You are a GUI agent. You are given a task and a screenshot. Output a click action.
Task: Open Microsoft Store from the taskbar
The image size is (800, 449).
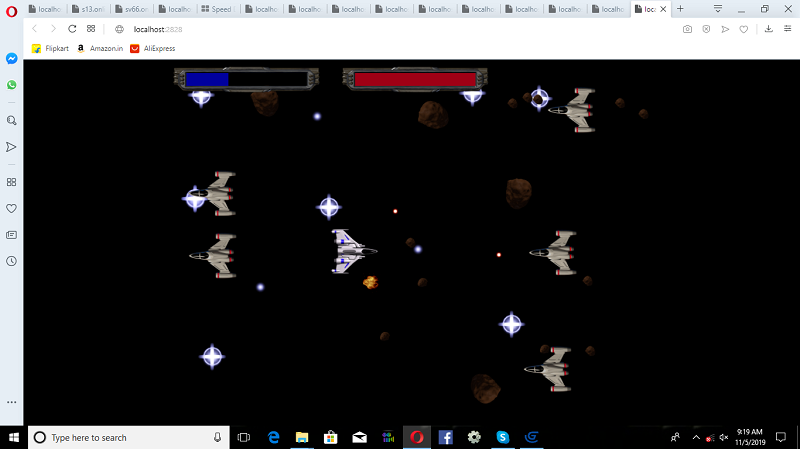click(x=331, y=437)
